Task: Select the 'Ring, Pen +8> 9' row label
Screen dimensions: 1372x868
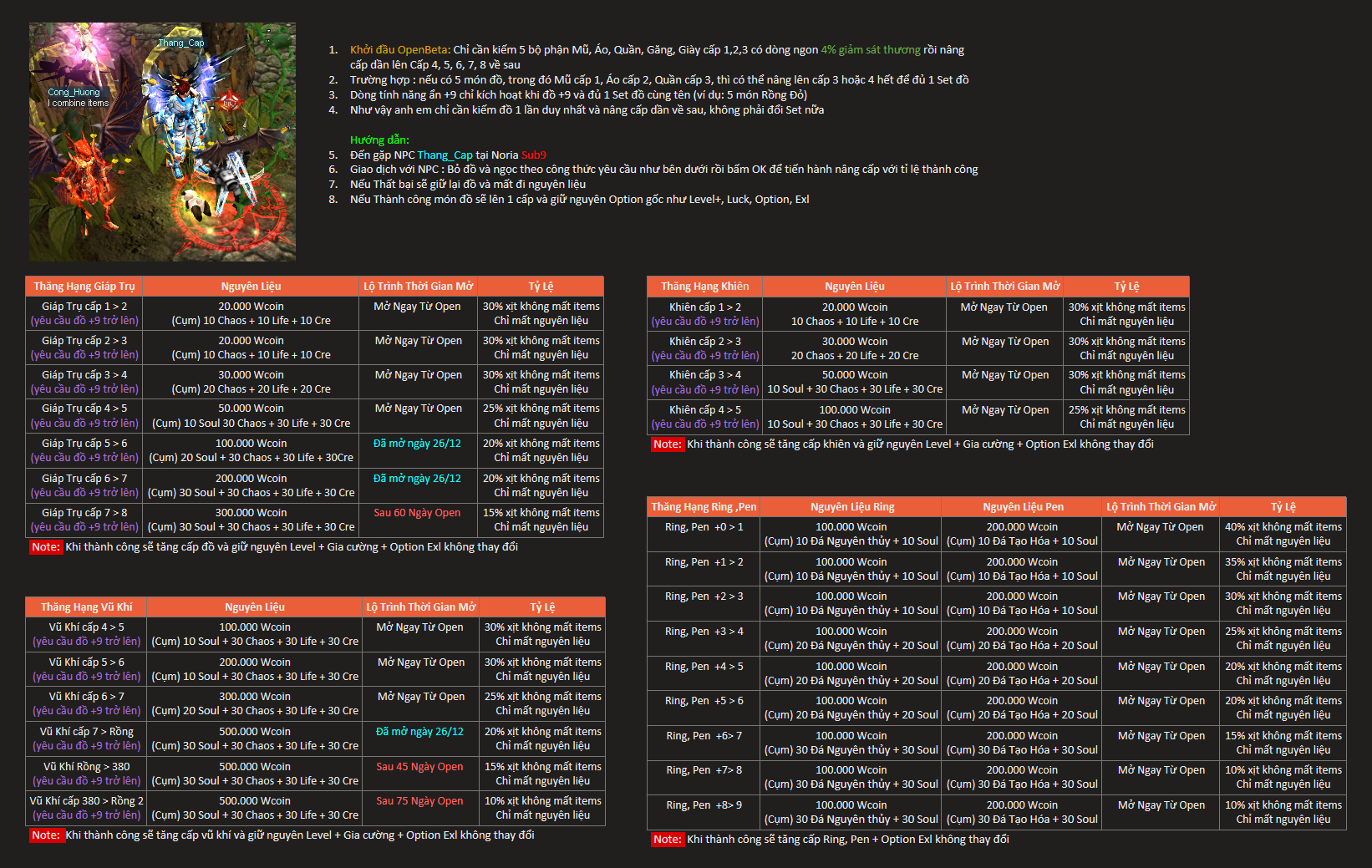Action: coord(704,805)
